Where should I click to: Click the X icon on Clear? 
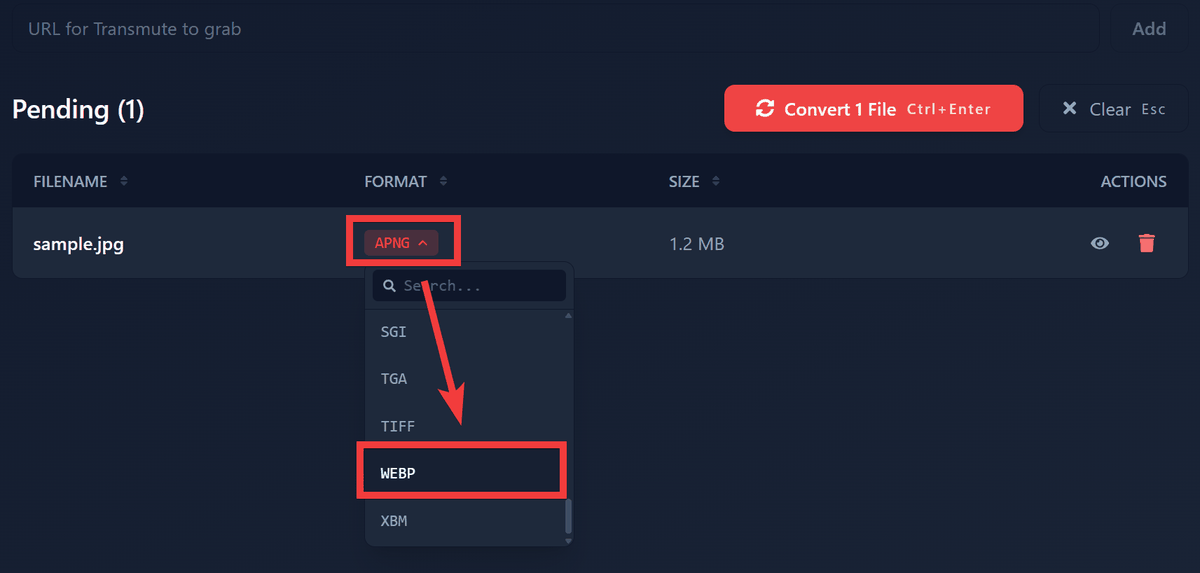pyautogui.click(x=1069, y=109)
